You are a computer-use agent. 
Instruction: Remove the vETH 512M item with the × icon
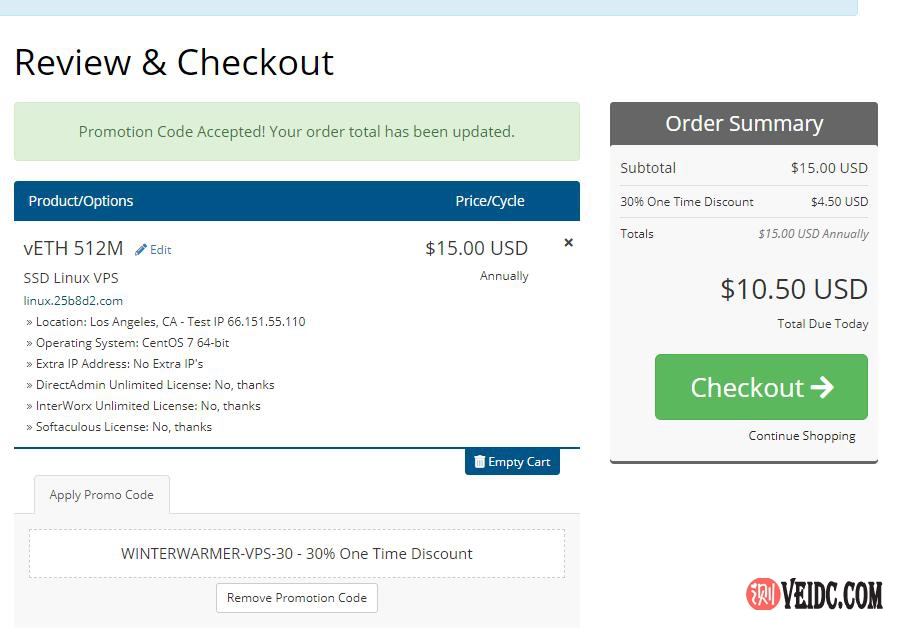(x=569, y=243)
